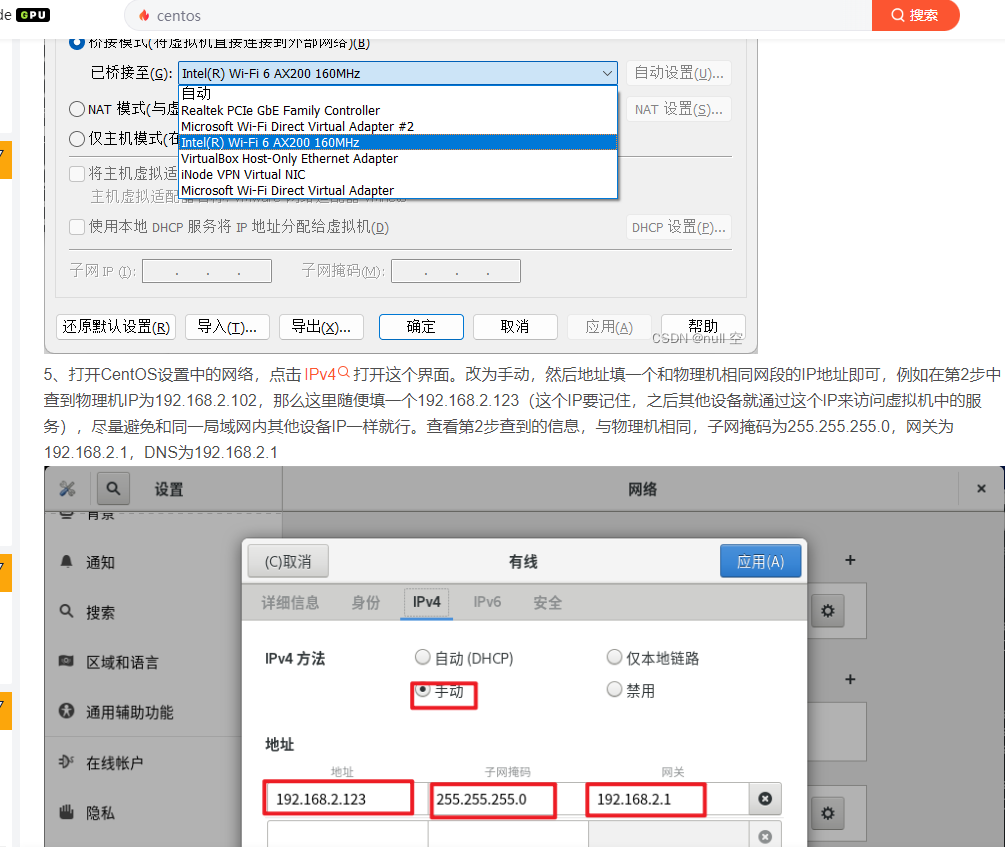This screenshot has height=847, width=1005.
Task: Click the GPU badge at top left
Action: 33,15
